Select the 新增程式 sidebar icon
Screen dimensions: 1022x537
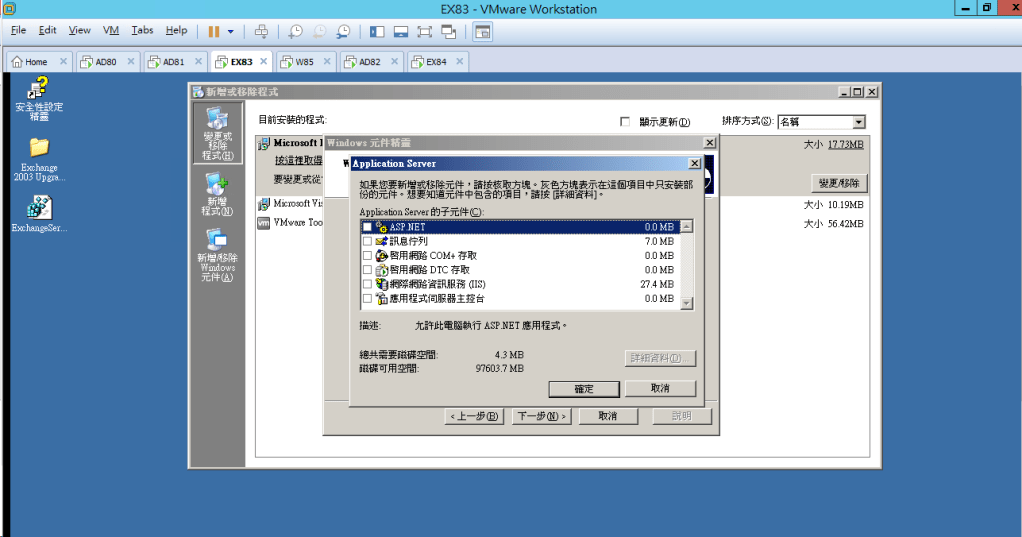[217, 194]
